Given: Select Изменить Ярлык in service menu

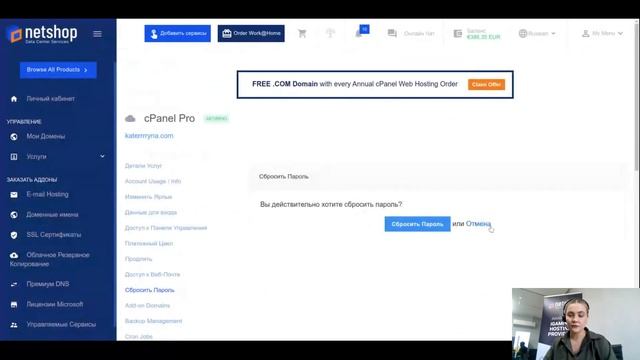Looking at the screenshot, I should pos(149,197).
